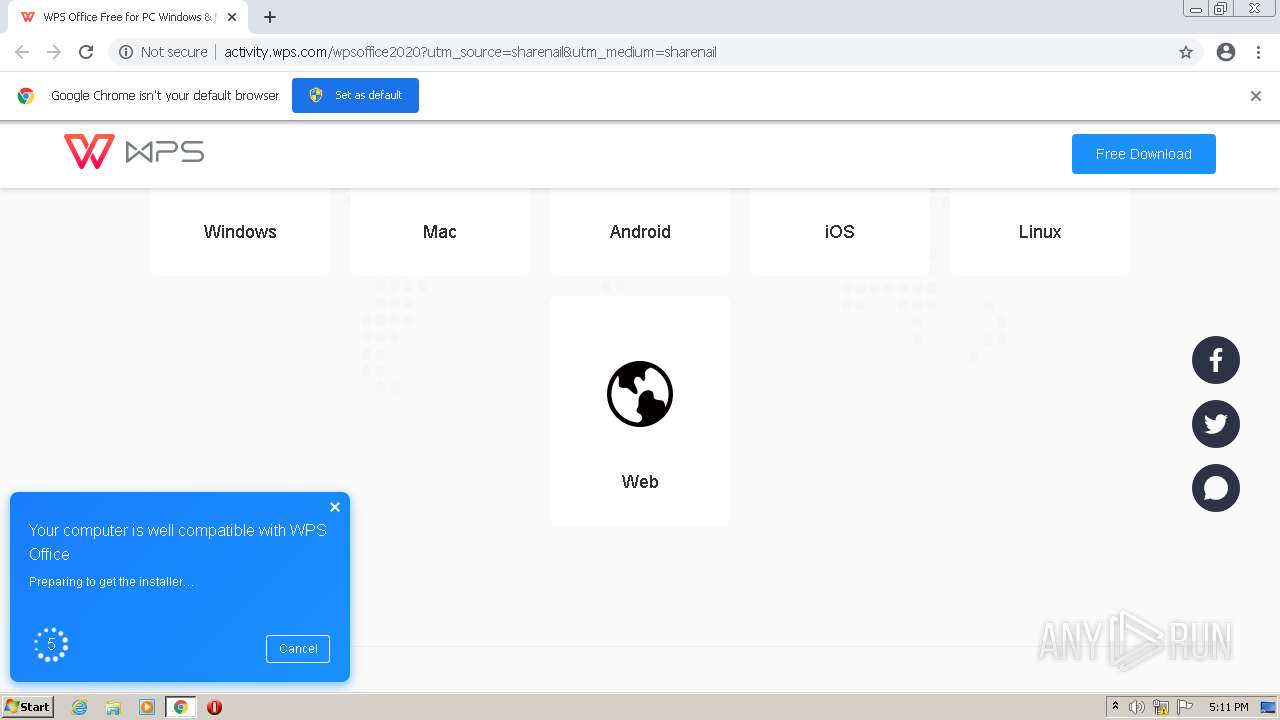Screen dimensions: 1280x720
Task: Select the Mac platform card
Action: (440, 231)
